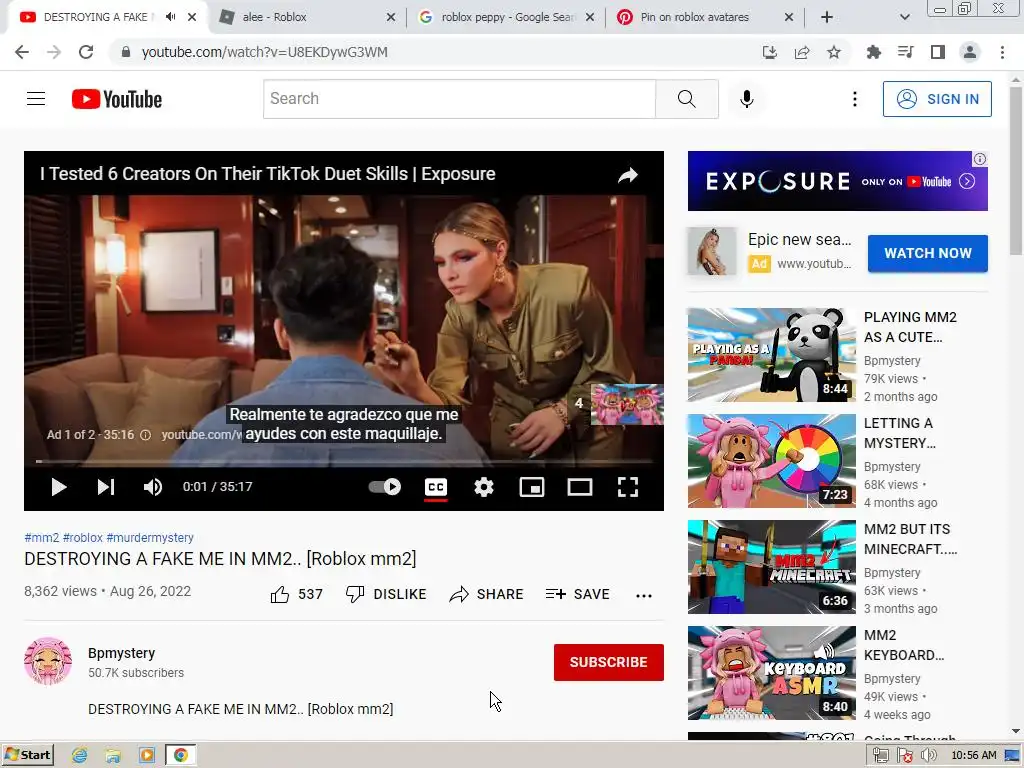Open the Windows Start menu
1024x768 pixels.
[28, 755]
